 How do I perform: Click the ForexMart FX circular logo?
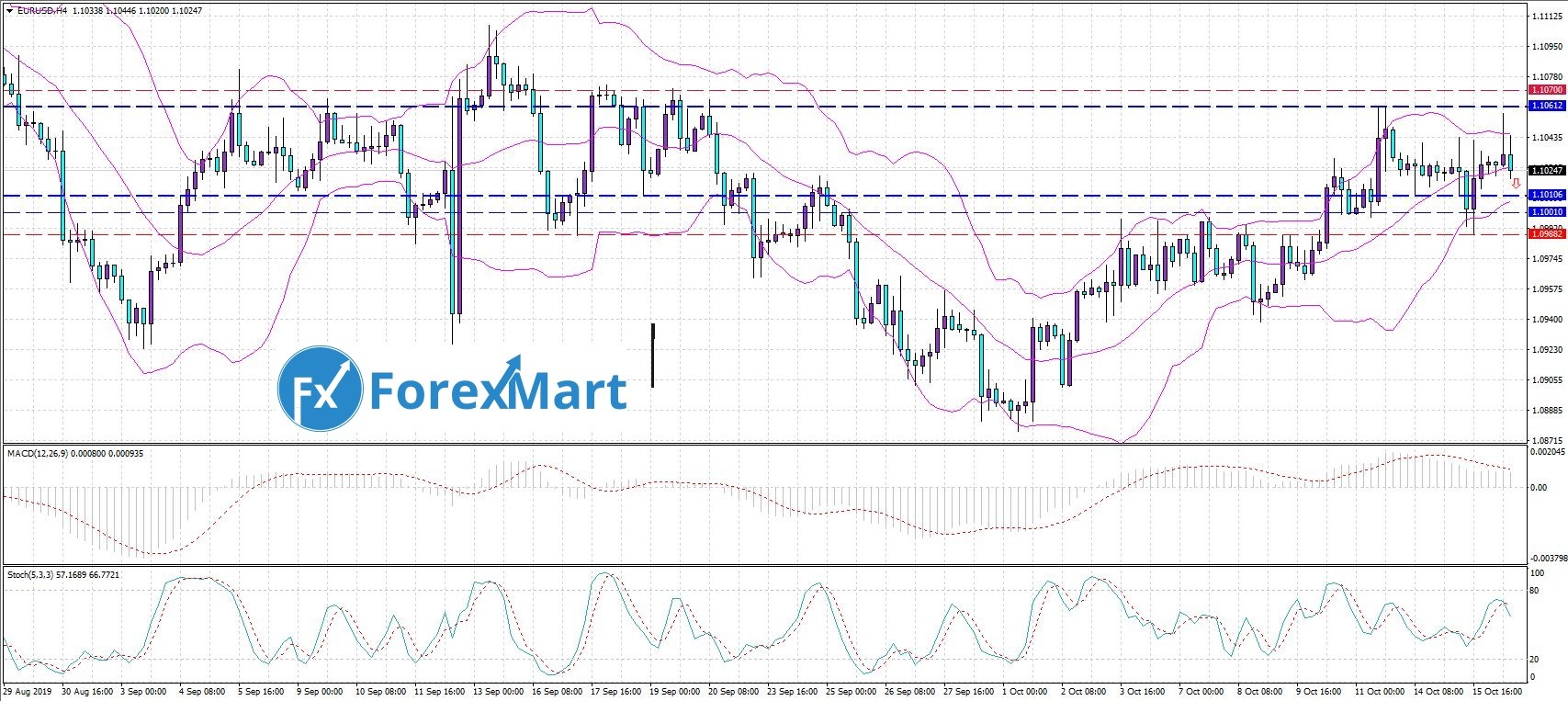tap(321, 389)
